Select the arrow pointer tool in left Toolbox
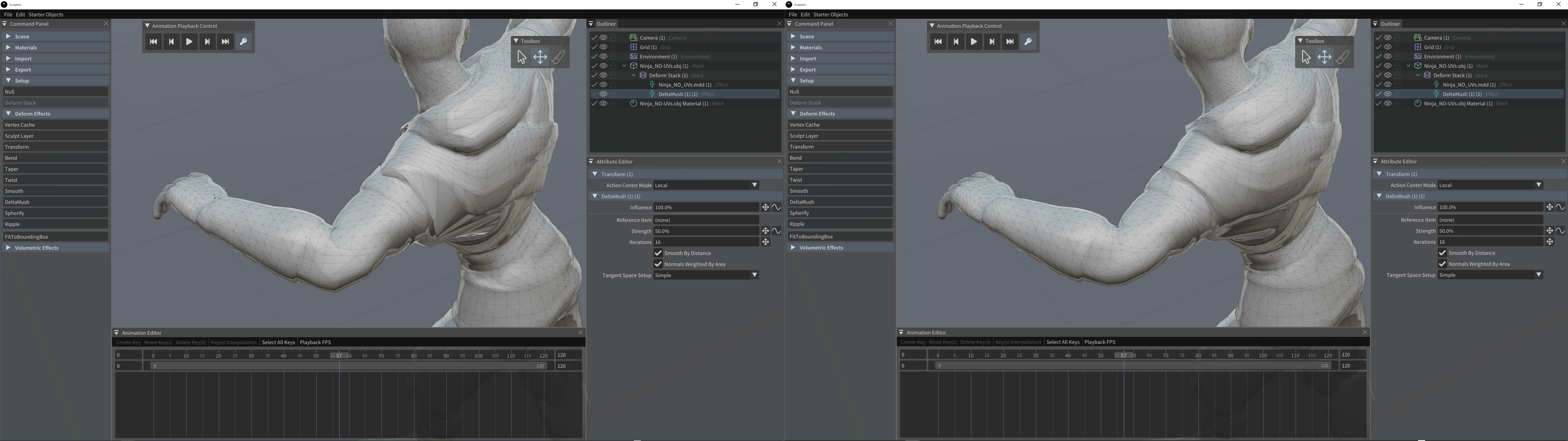The image size is (1568, 441). click(x=522, y=57)
